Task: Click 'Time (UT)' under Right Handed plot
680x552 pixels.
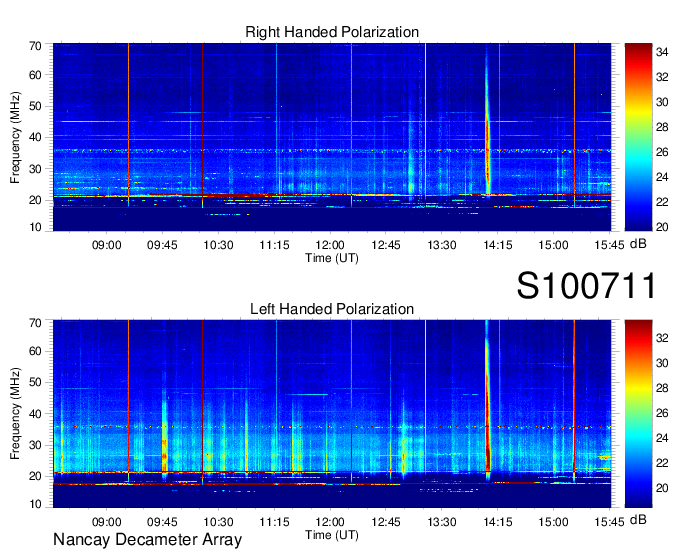Action: (332, 258)
